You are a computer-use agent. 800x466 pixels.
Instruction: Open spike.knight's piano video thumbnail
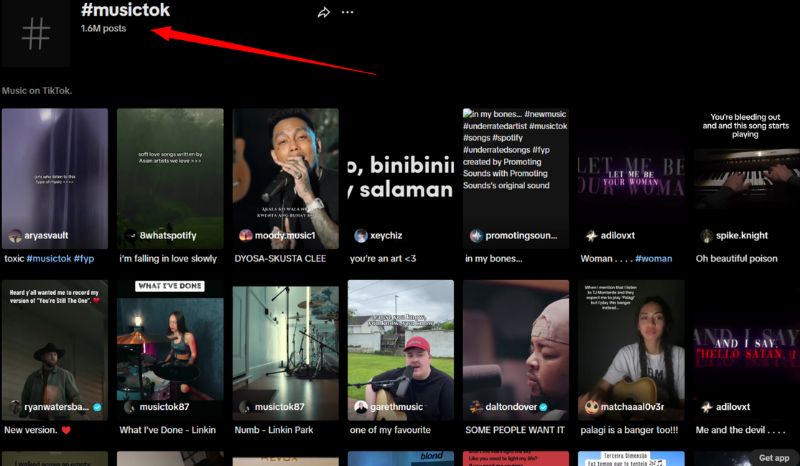click(747, 178)
